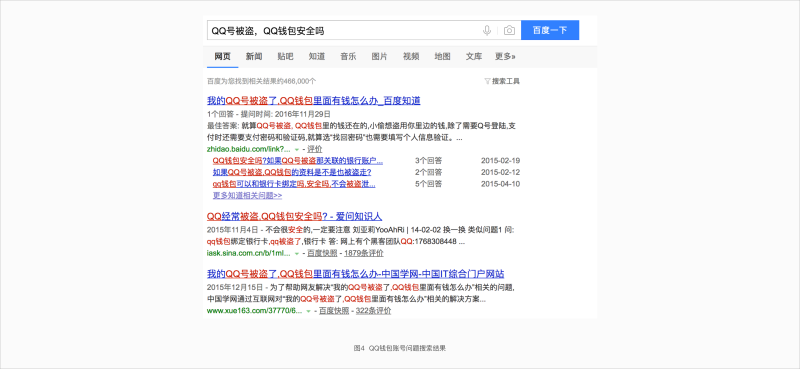Screen dimensions: 800x369
Task: Open the zhidao.baidu.com/link URL
Action: (248, 149)
